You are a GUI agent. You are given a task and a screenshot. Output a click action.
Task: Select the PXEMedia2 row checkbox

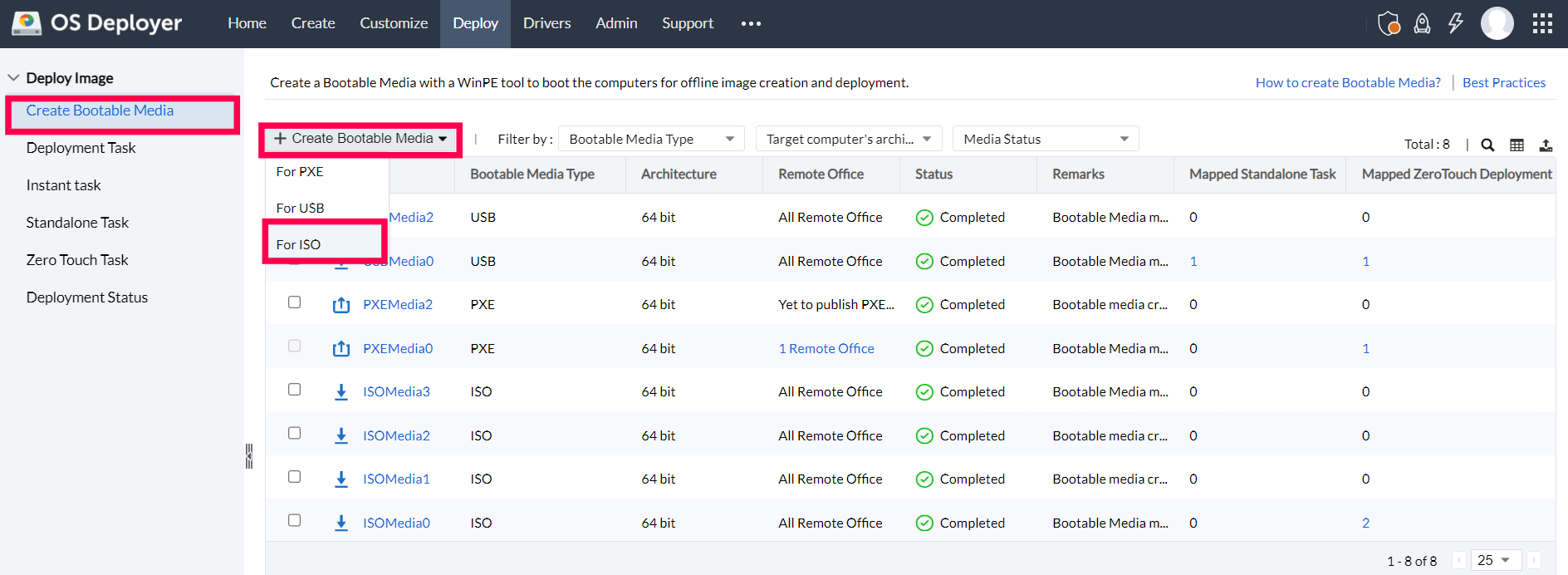pyautogui.click(x=294, y=302)
